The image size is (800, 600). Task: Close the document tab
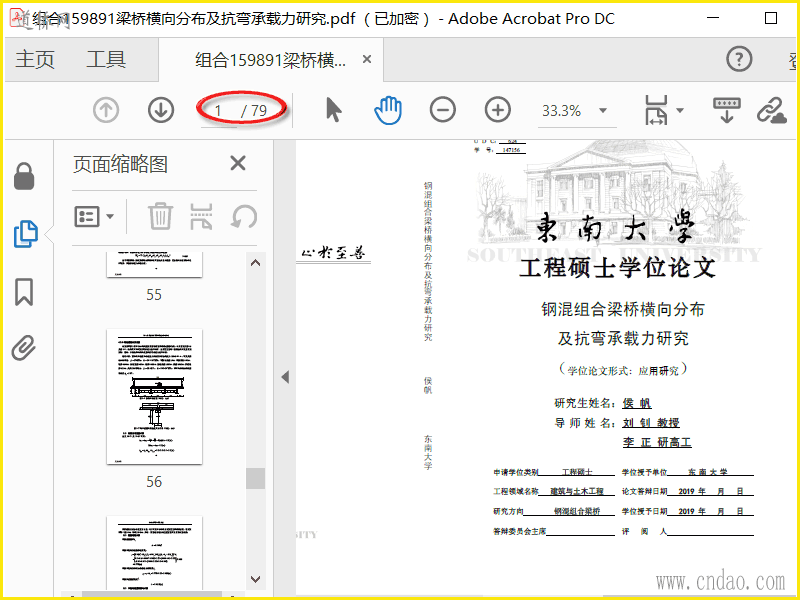(x=366, y=60)
